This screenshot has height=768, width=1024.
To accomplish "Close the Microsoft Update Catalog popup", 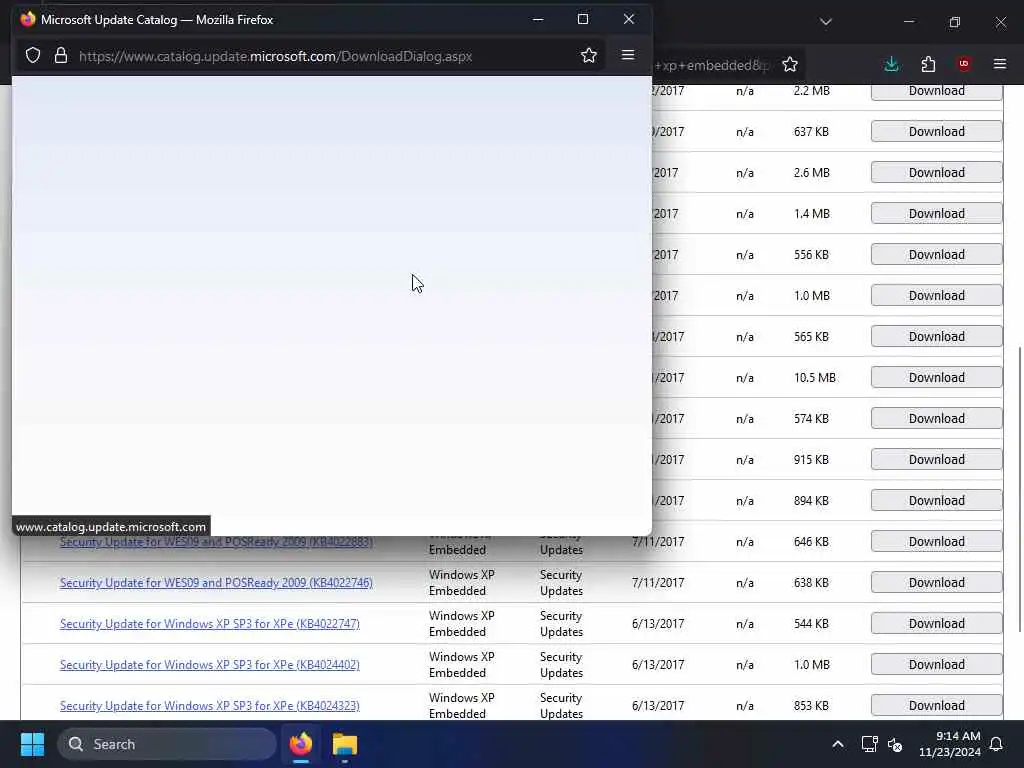I will click(x=628, y=20).
